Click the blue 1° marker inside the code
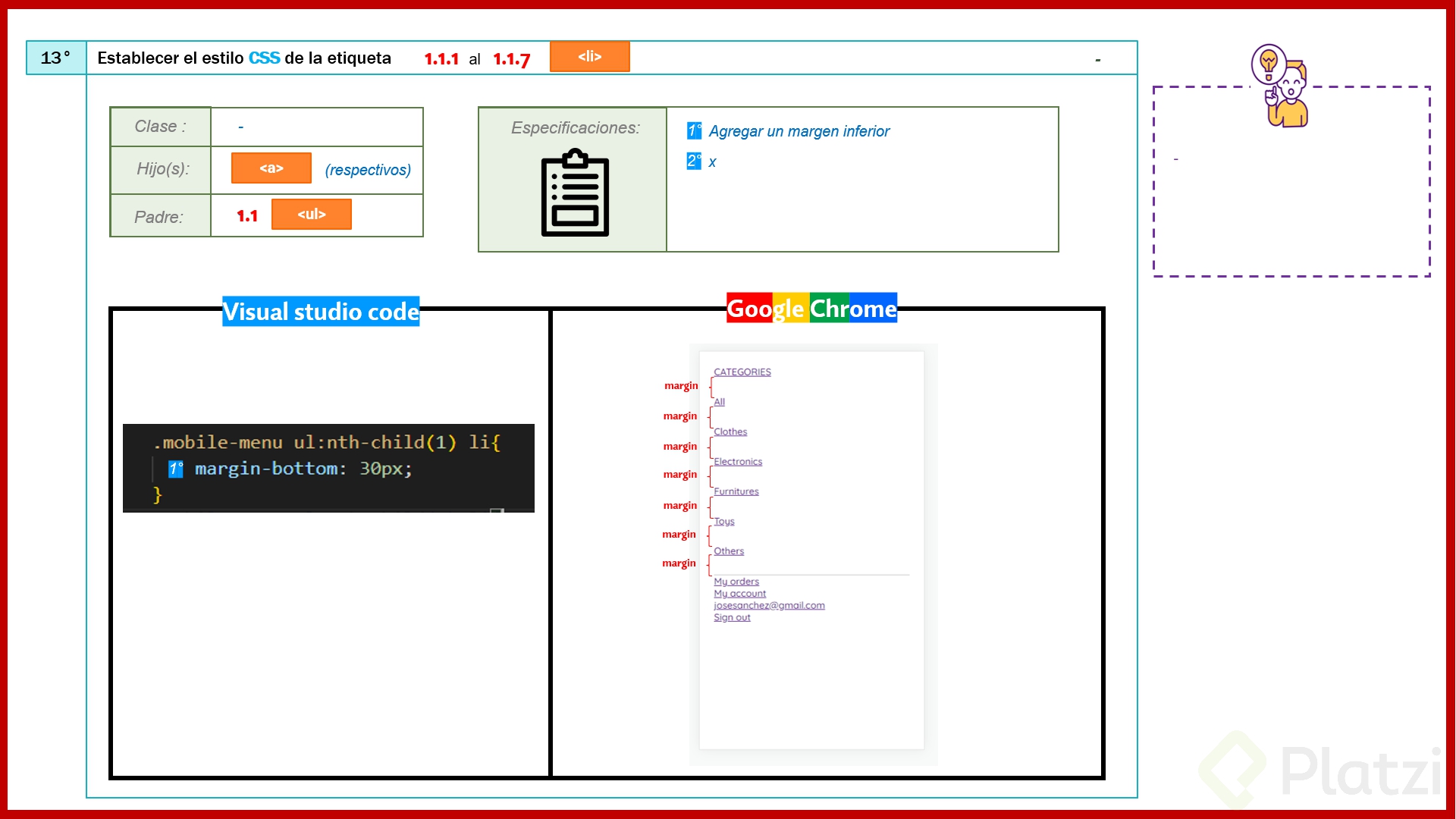Viewport: 1456px width, 819px height. click(176, 469)
